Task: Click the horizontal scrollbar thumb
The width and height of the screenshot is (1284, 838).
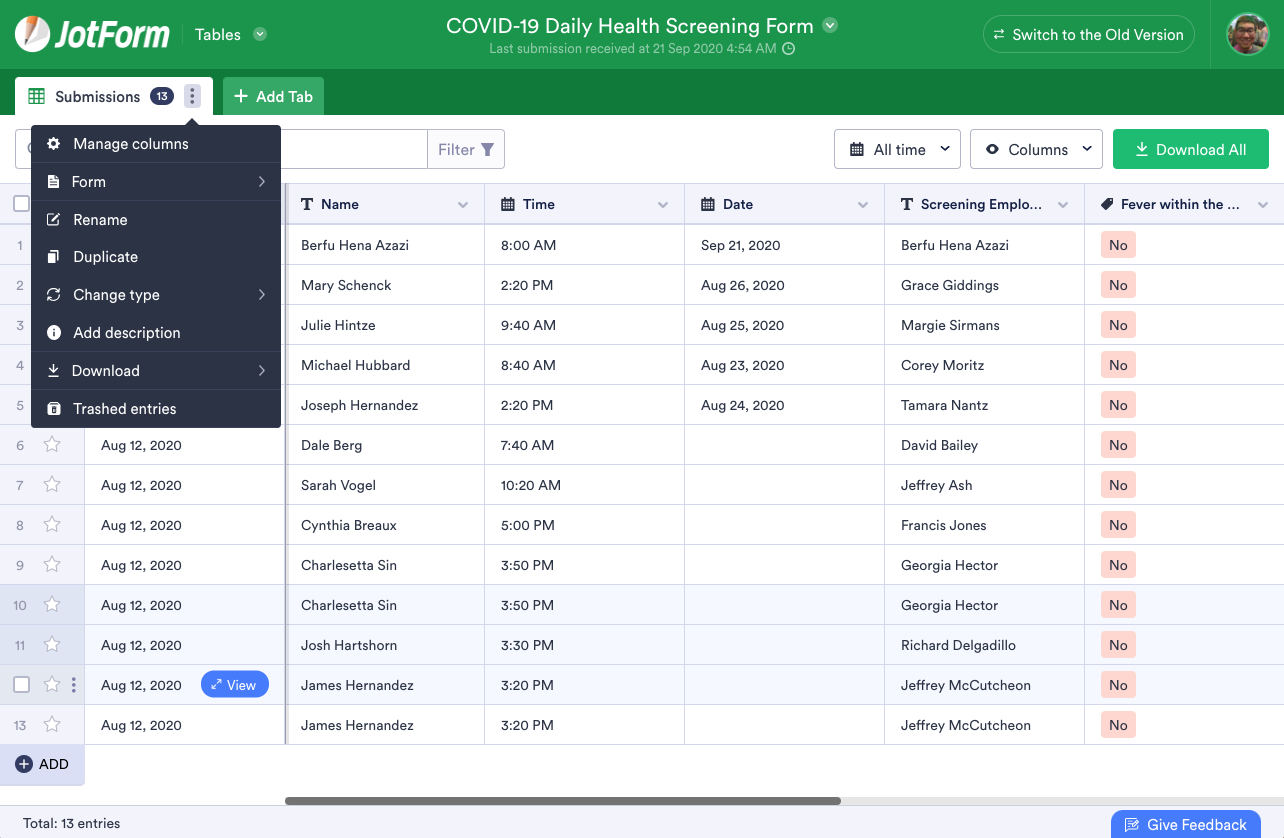Action: 563,800
